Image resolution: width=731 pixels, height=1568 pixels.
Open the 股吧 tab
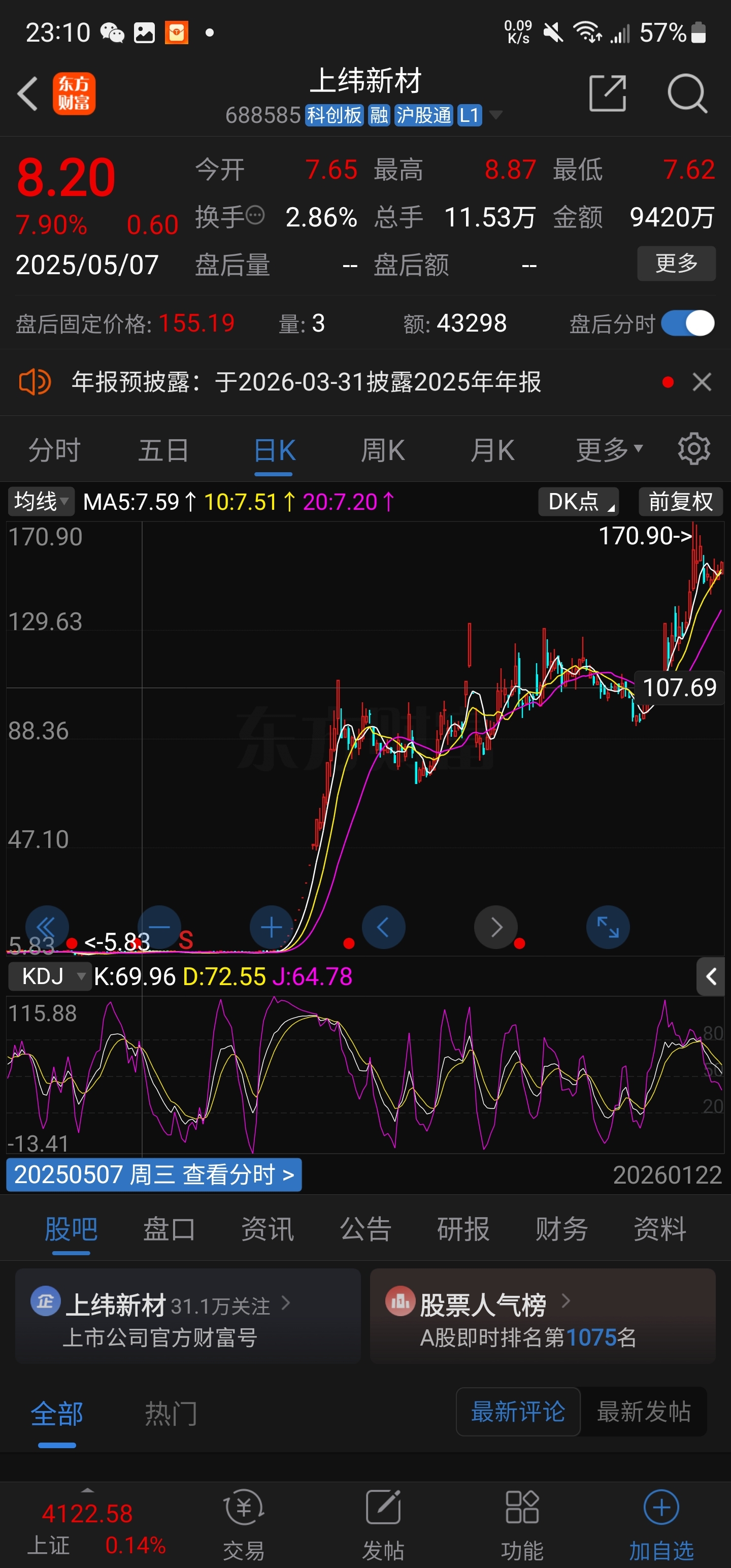coord(71,1229)
